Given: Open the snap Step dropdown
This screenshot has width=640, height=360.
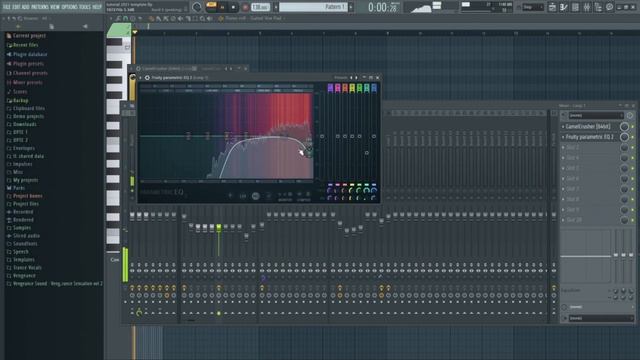Looking at the screenshot, I should [532, 7].
